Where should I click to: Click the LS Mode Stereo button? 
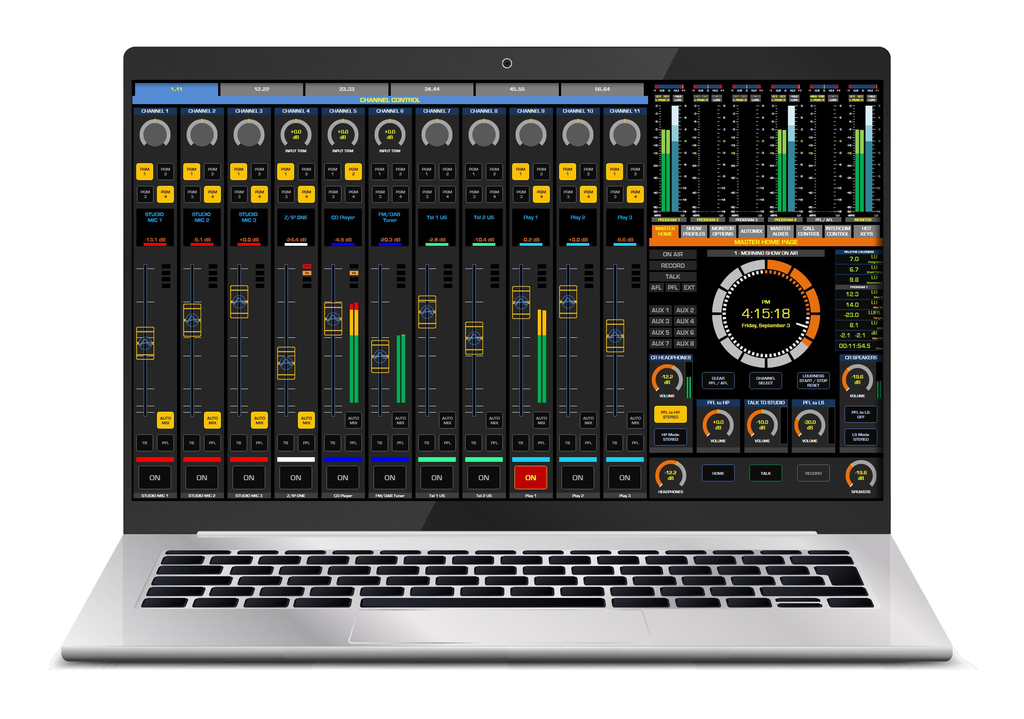tap(861, 438)
